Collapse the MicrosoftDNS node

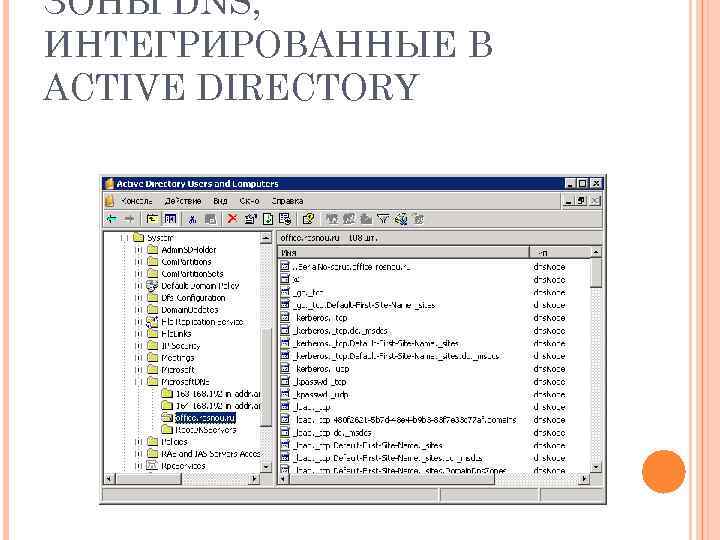click(x=138, y=382)
